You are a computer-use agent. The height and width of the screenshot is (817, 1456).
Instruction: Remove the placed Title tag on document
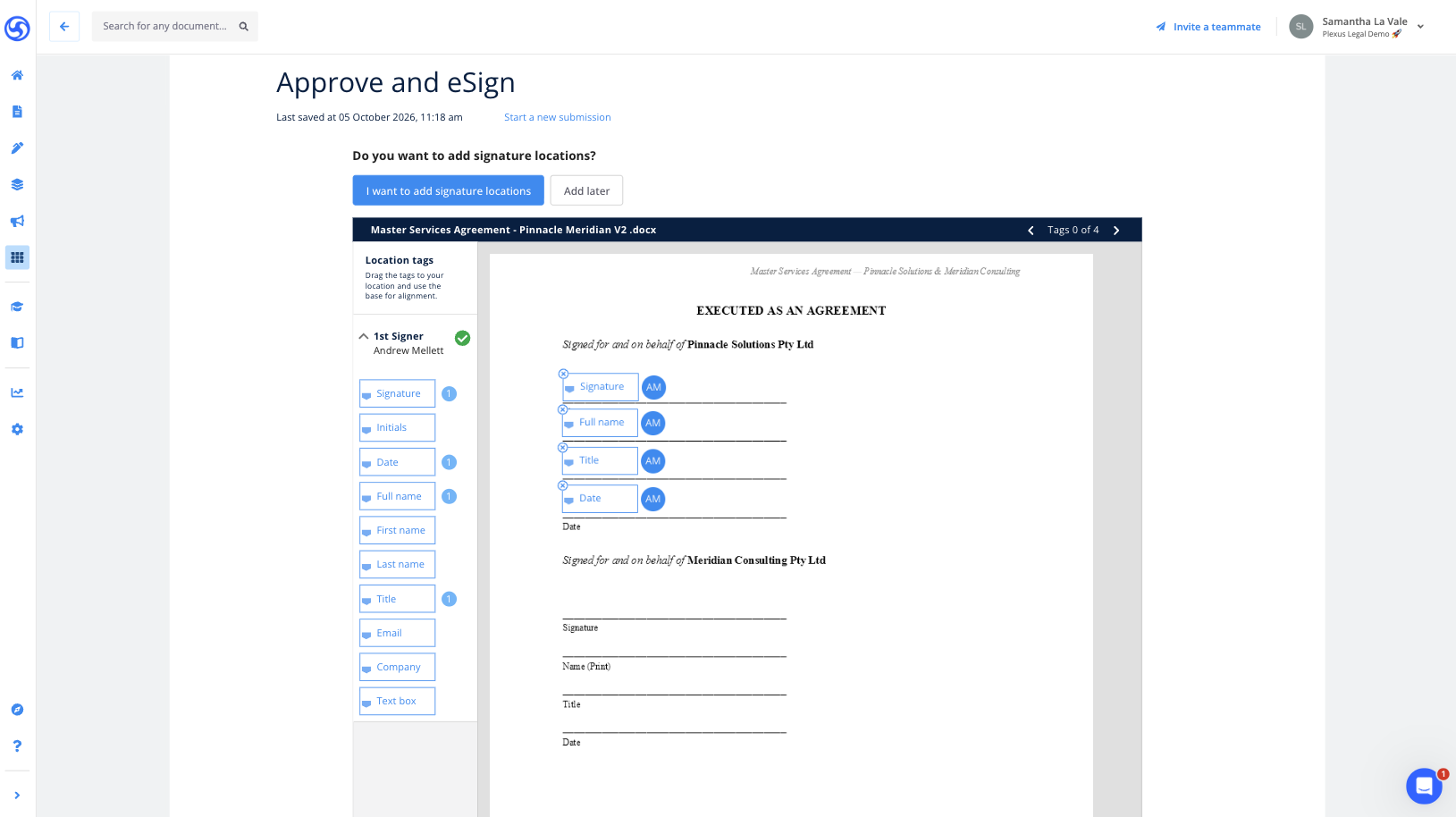tap(563, 448)
